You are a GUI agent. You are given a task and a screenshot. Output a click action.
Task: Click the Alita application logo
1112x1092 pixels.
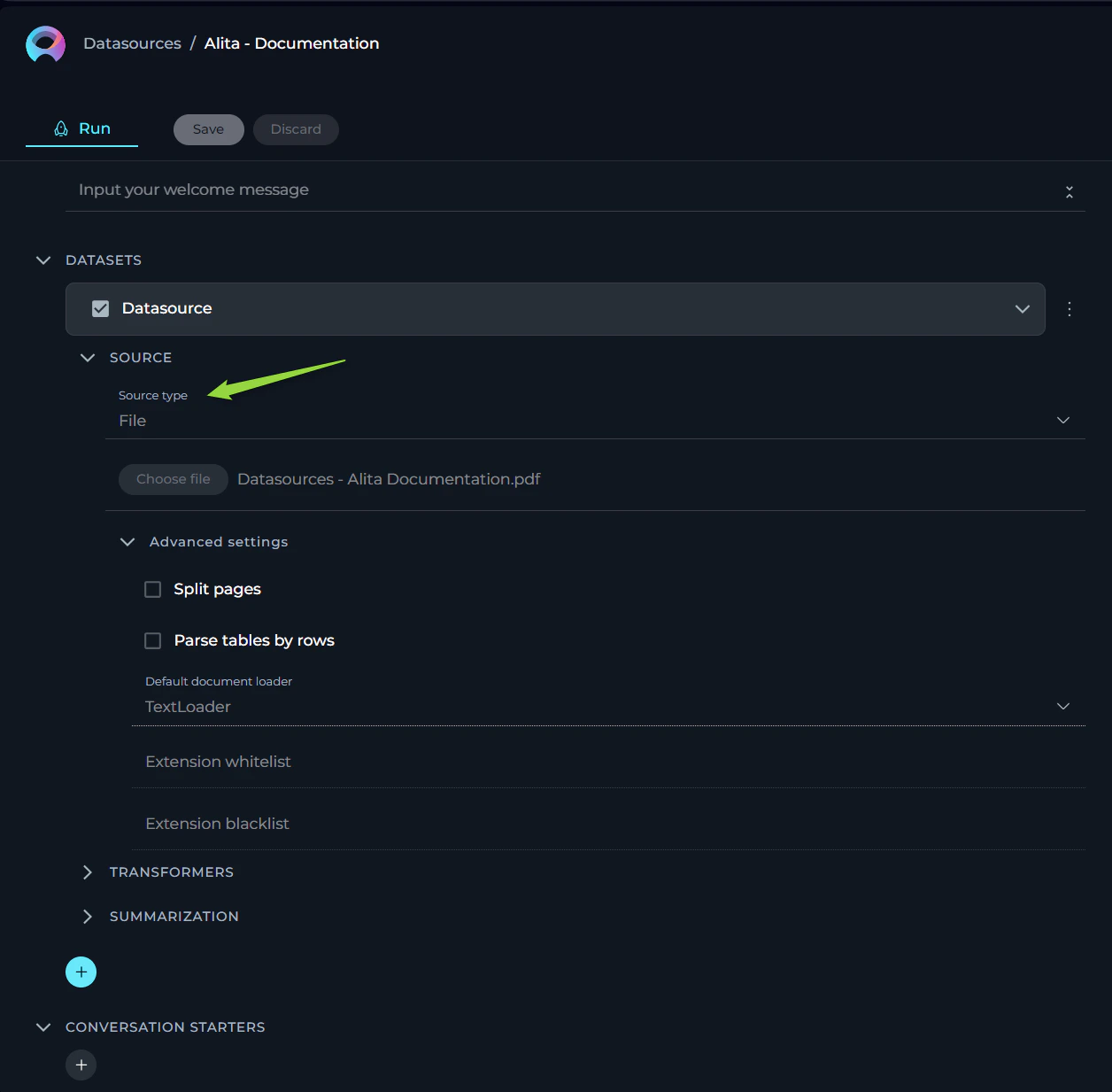(45, 43)
